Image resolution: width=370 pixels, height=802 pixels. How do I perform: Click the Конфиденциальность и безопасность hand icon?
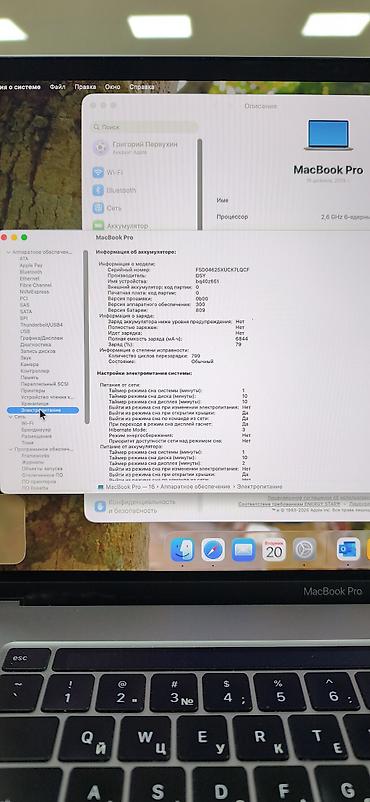click(x=100, y=506)
